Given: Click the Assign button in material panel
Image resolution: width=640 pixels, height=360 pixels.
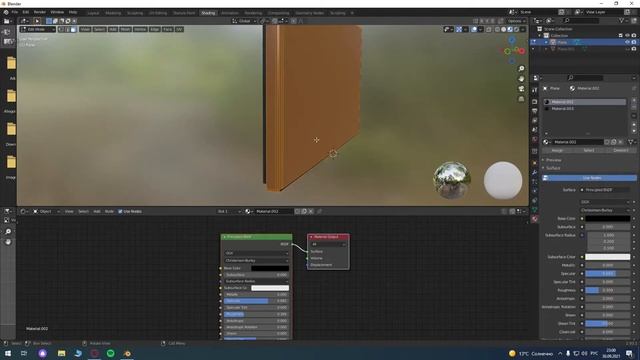Looking at the screenshot, I should (x=557, y=151).
